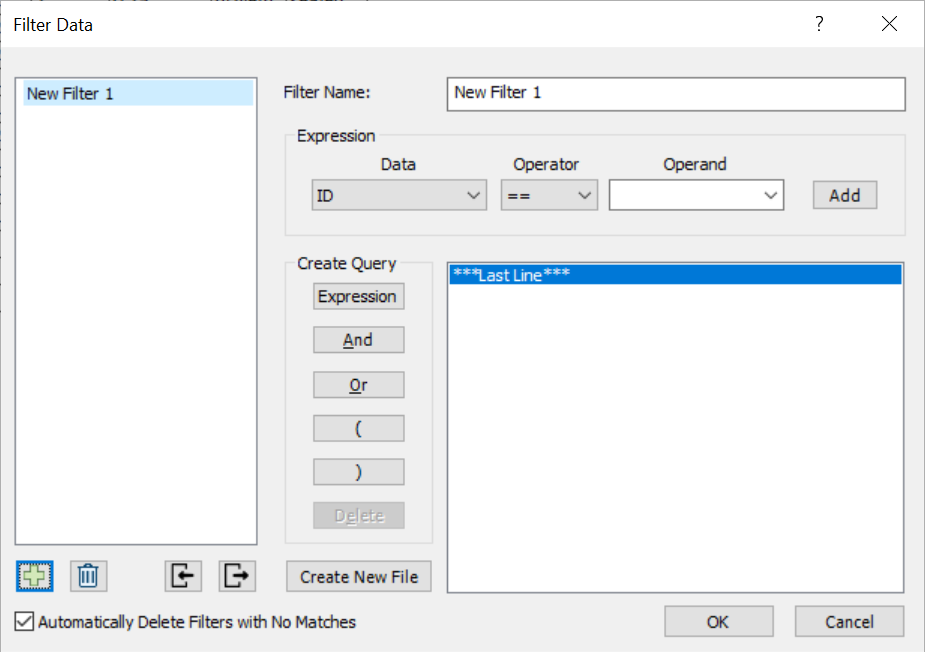Viewport: 925px width, 652px height.
Task: Insert an opening parenthesis into the query
Action: pyautogui.click(x=358, y=428)
